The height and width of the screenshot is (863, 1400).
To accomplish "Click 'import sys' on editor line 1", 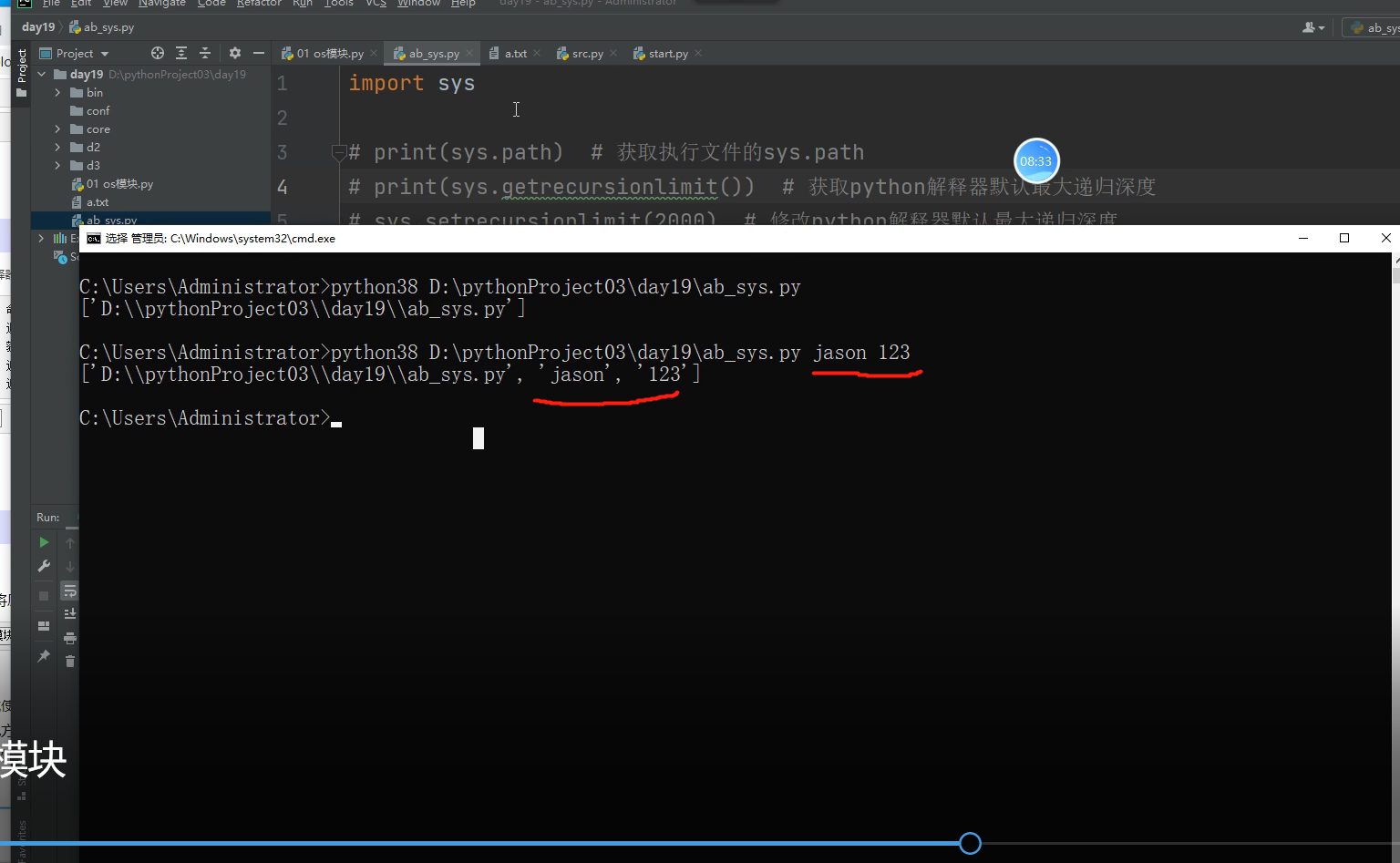I will tap(412, 83).
